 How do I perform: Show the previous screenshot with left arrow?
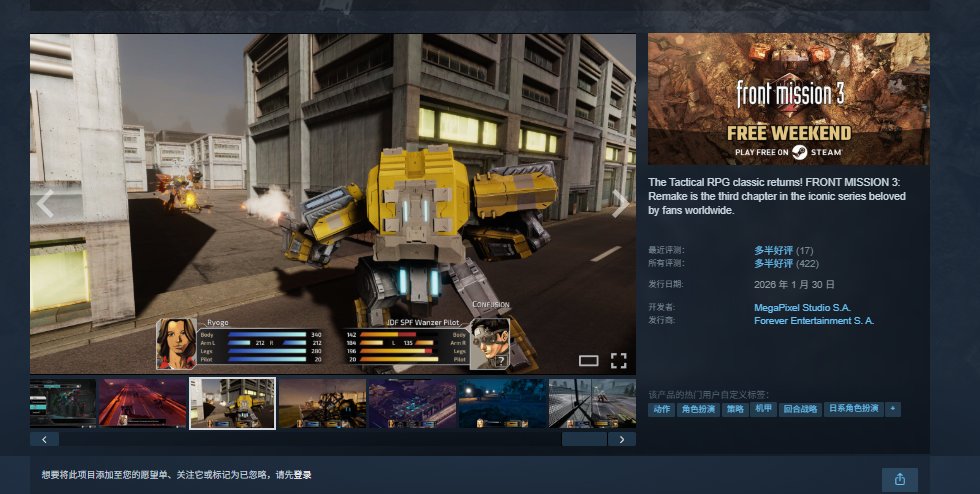coord(45,204)
